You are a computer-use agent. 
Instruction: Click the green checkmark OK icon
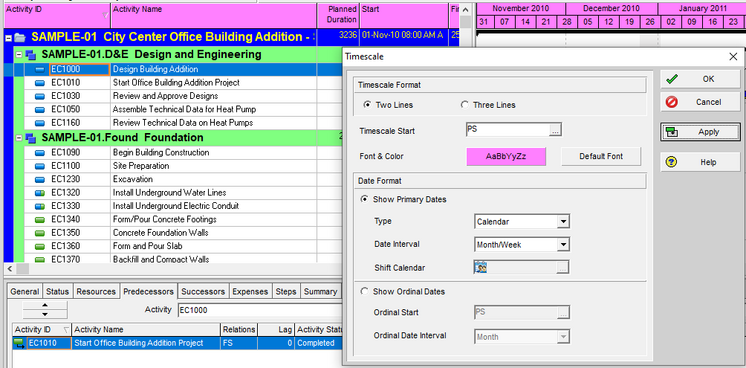(672, 79)
